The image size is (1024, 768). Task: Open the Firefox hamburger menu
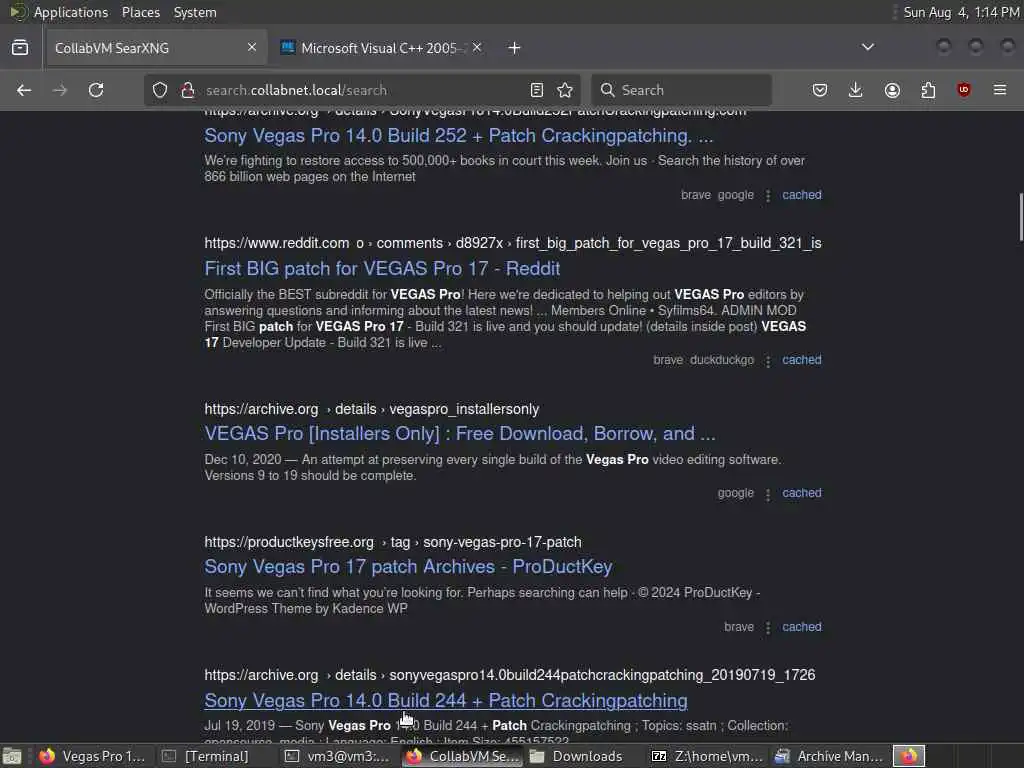[1000, 90]
